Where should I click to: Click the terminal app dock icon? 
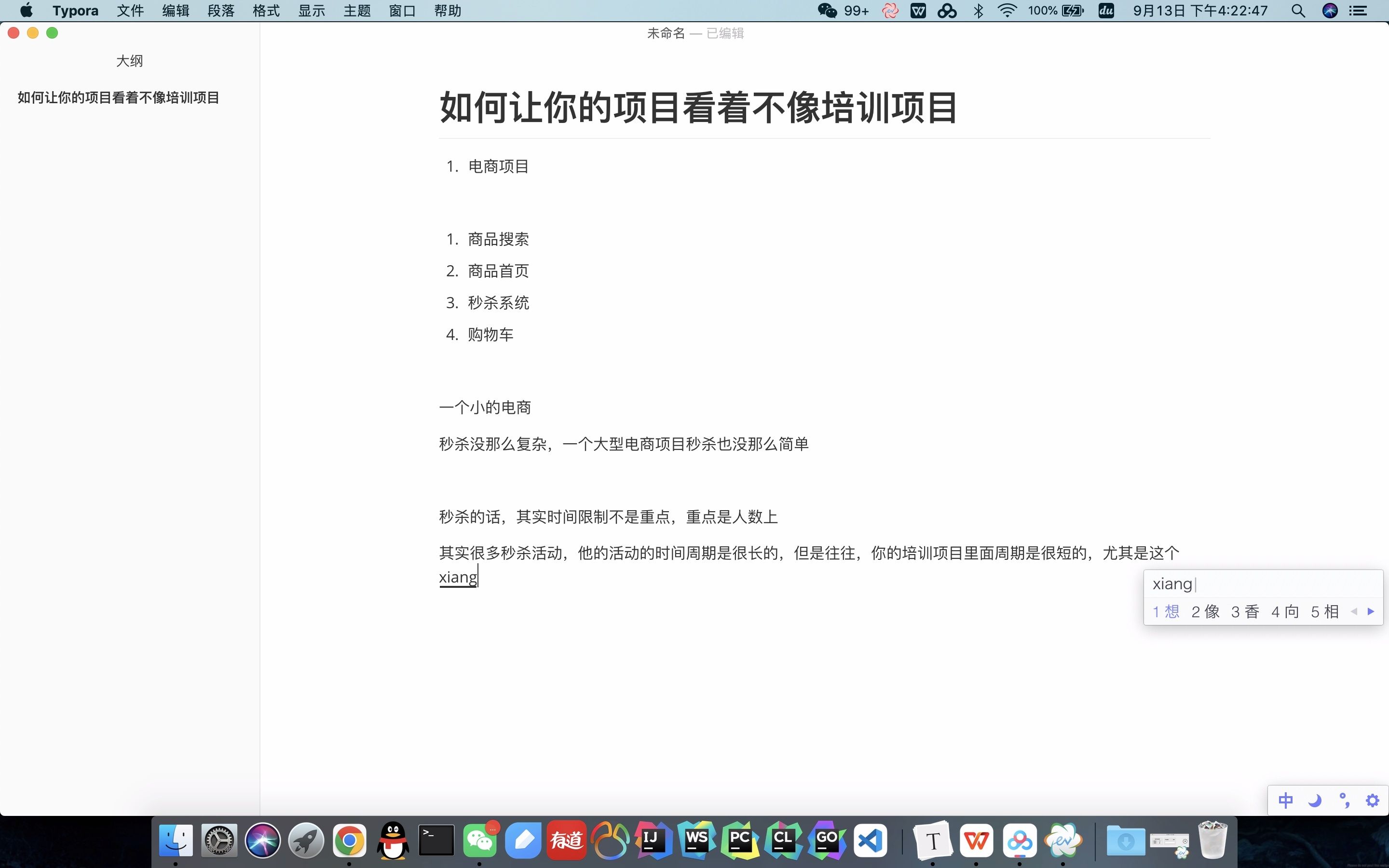435,841
